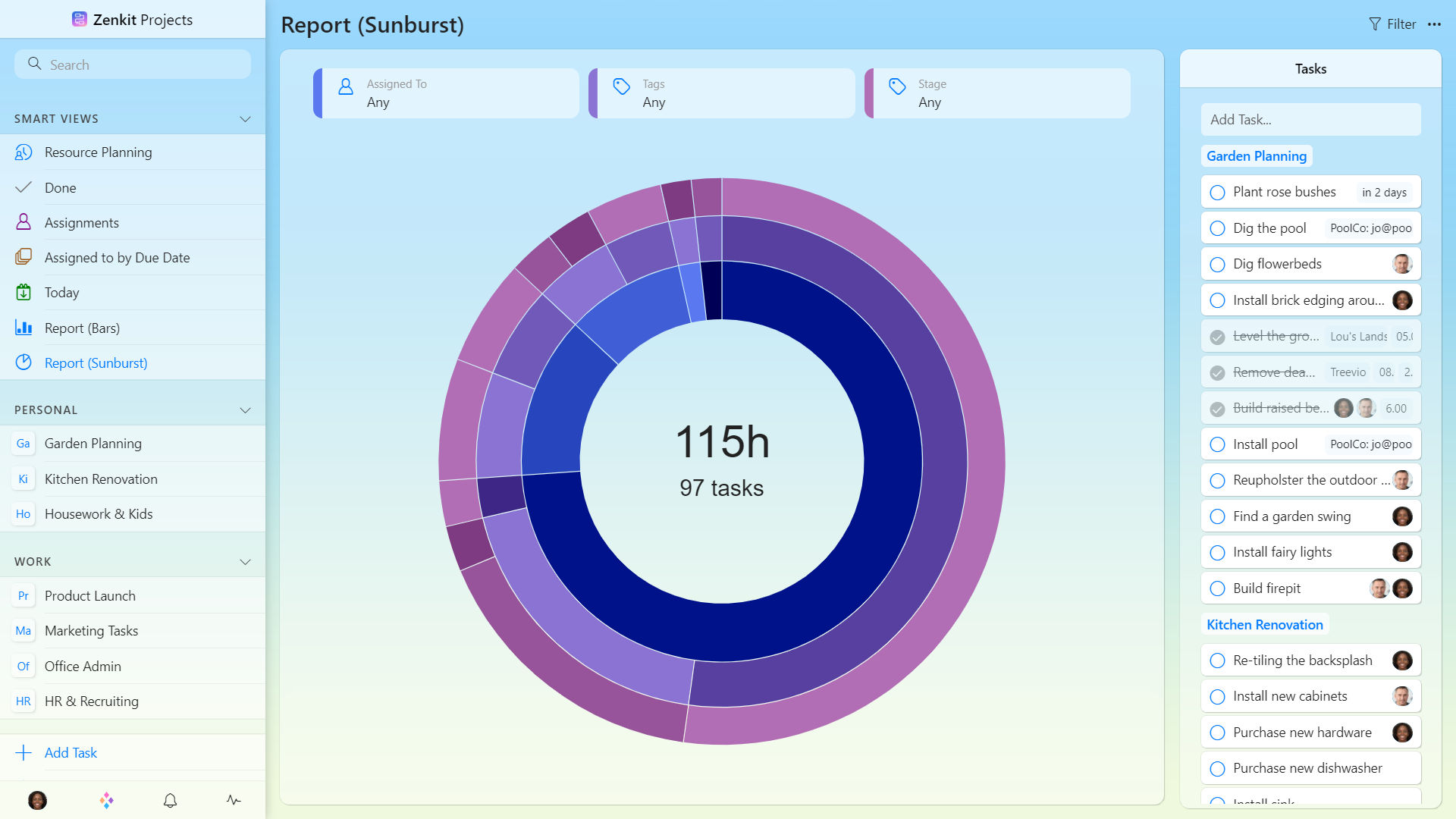1456x819 pixels.
Task: Click the notifications bell icon
Action: click(x=170, y=800)
